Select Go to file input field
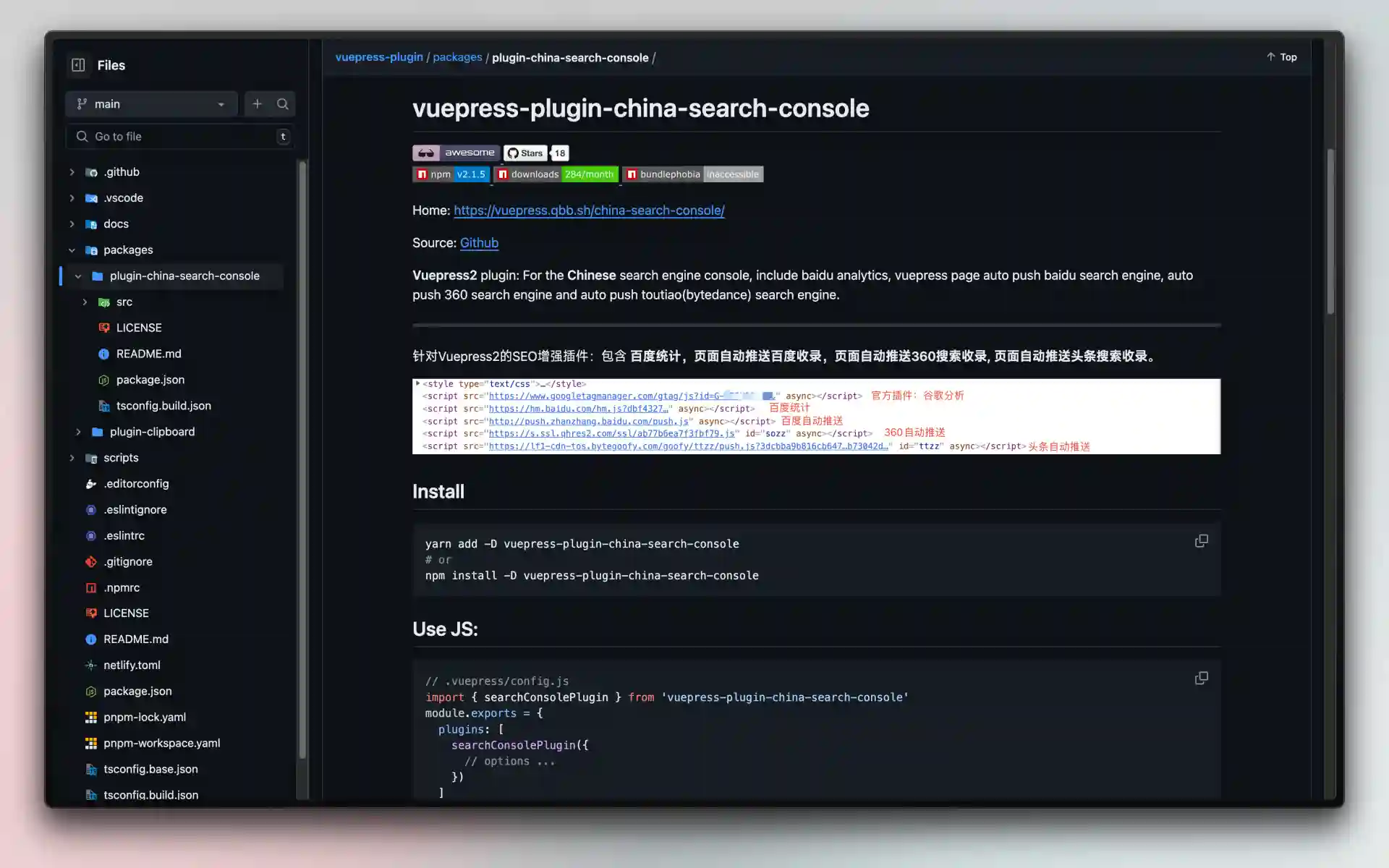The height and width of the screenshot is (868, 1389). [181, 136]
